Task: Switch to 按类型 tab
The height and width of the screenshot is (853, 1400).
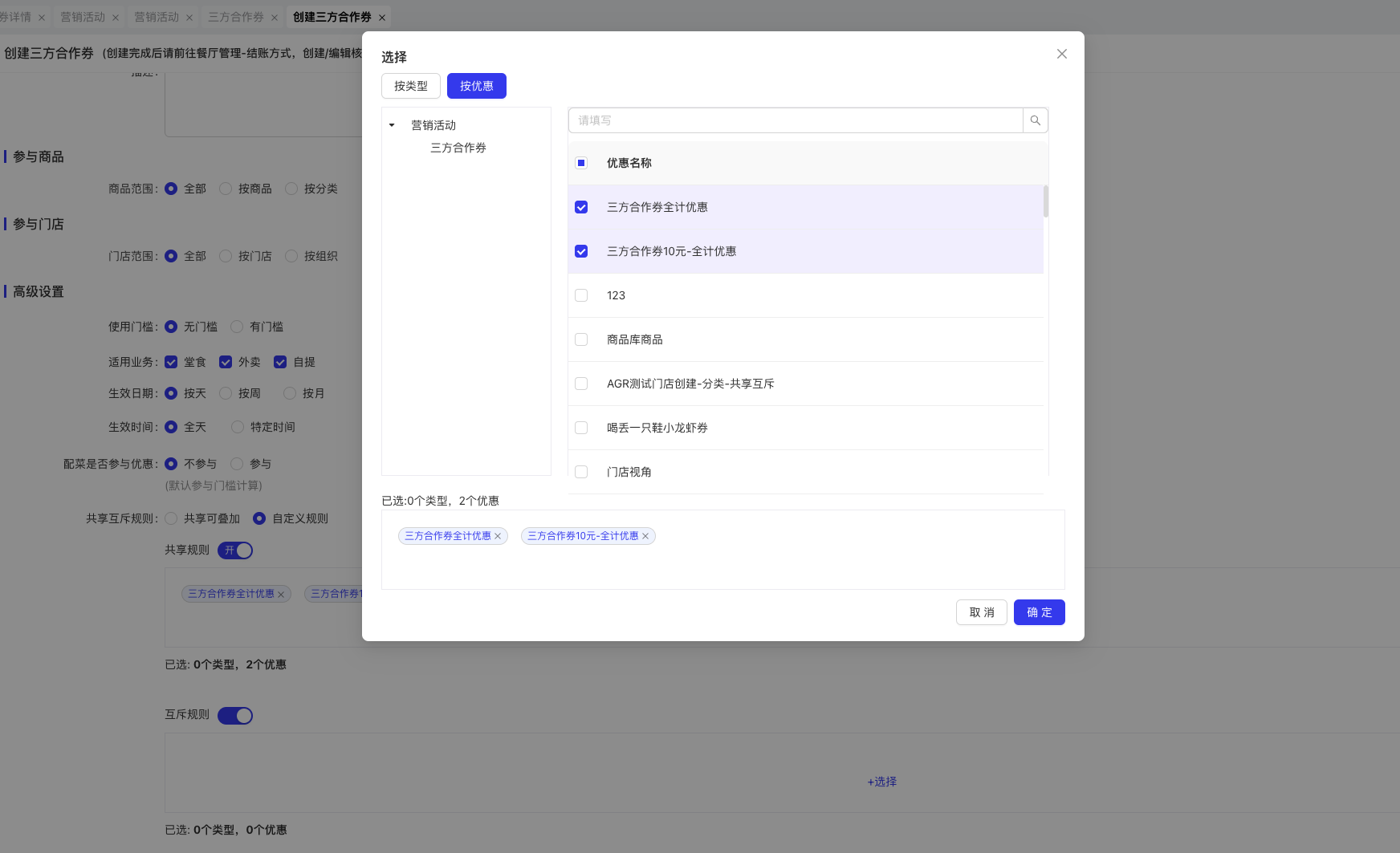Action: coord(410,86)
